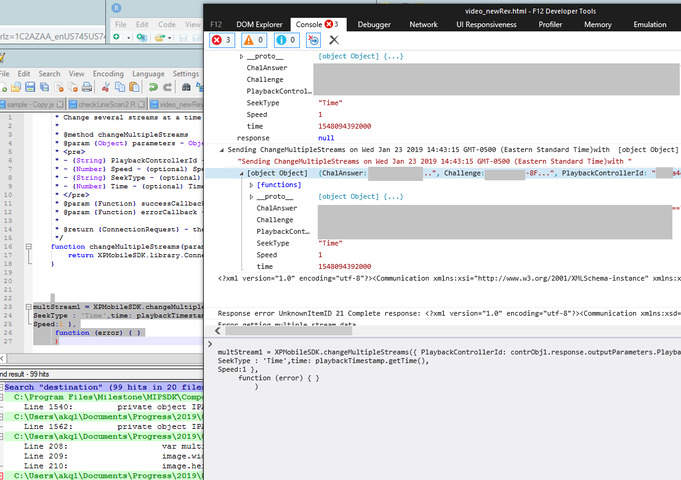Toggle the errors filter showing 3

pos(221,41)
